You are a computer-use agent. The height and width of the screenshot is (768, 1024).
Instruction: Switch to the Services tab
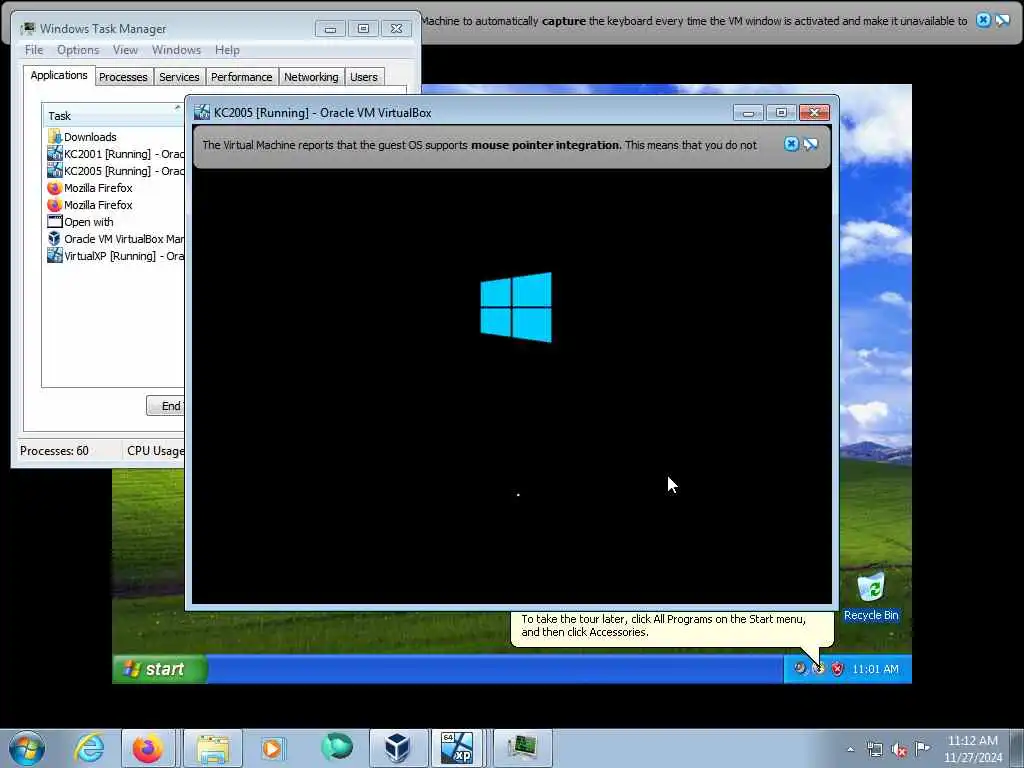click(x=180, y=77)
